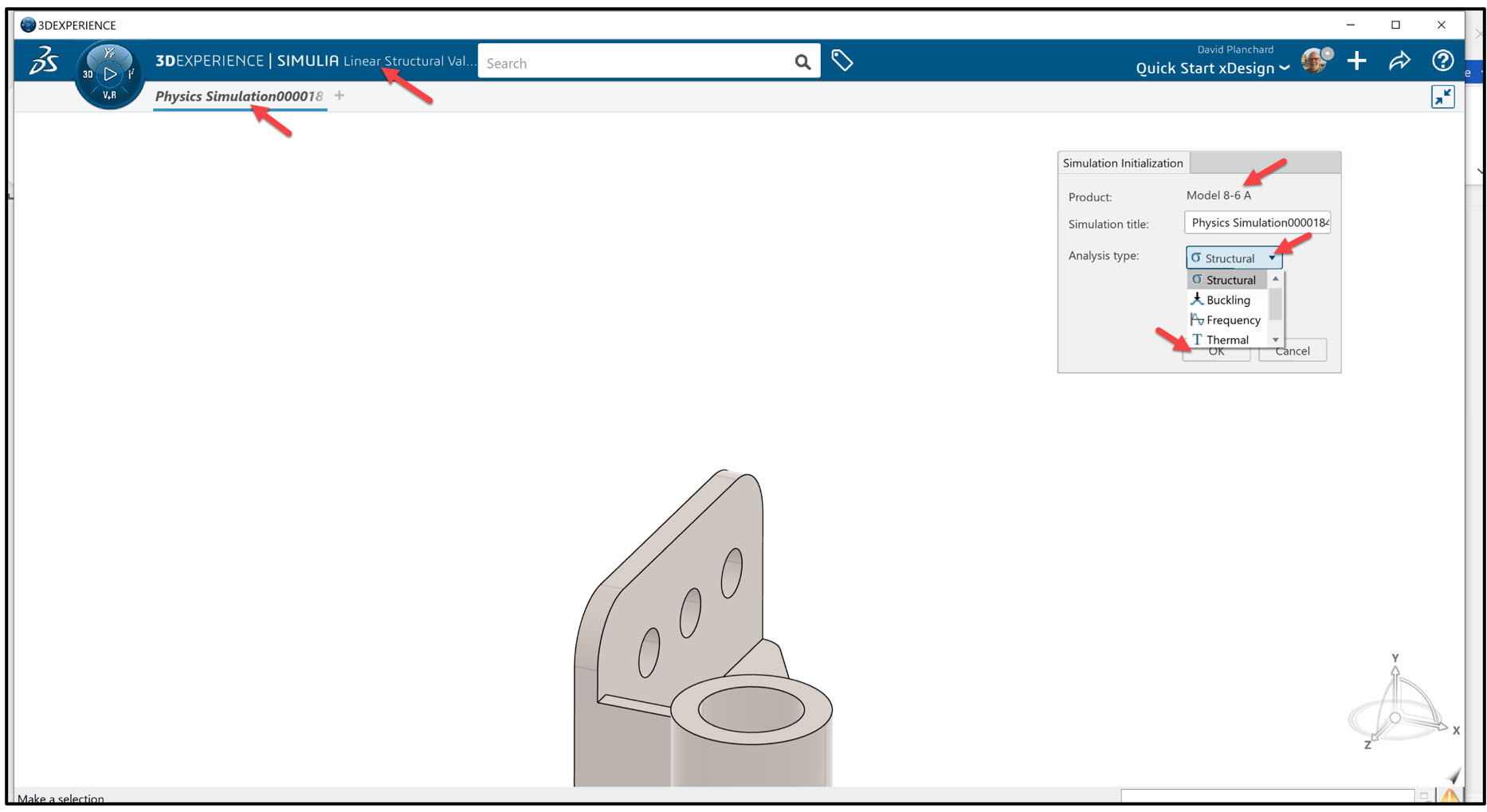Click David Planchard's profile avatar
This screenshot has width=1487, height=812.
point(1315,61)
